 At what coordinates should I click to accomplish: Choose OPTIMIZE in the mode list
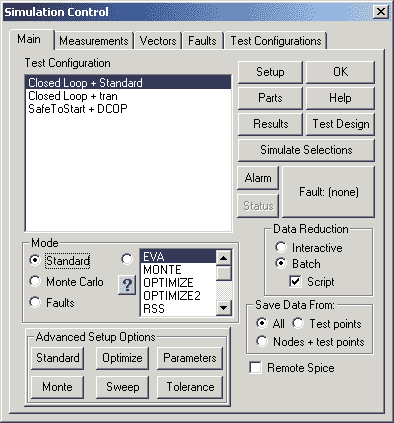click(178, 283)
